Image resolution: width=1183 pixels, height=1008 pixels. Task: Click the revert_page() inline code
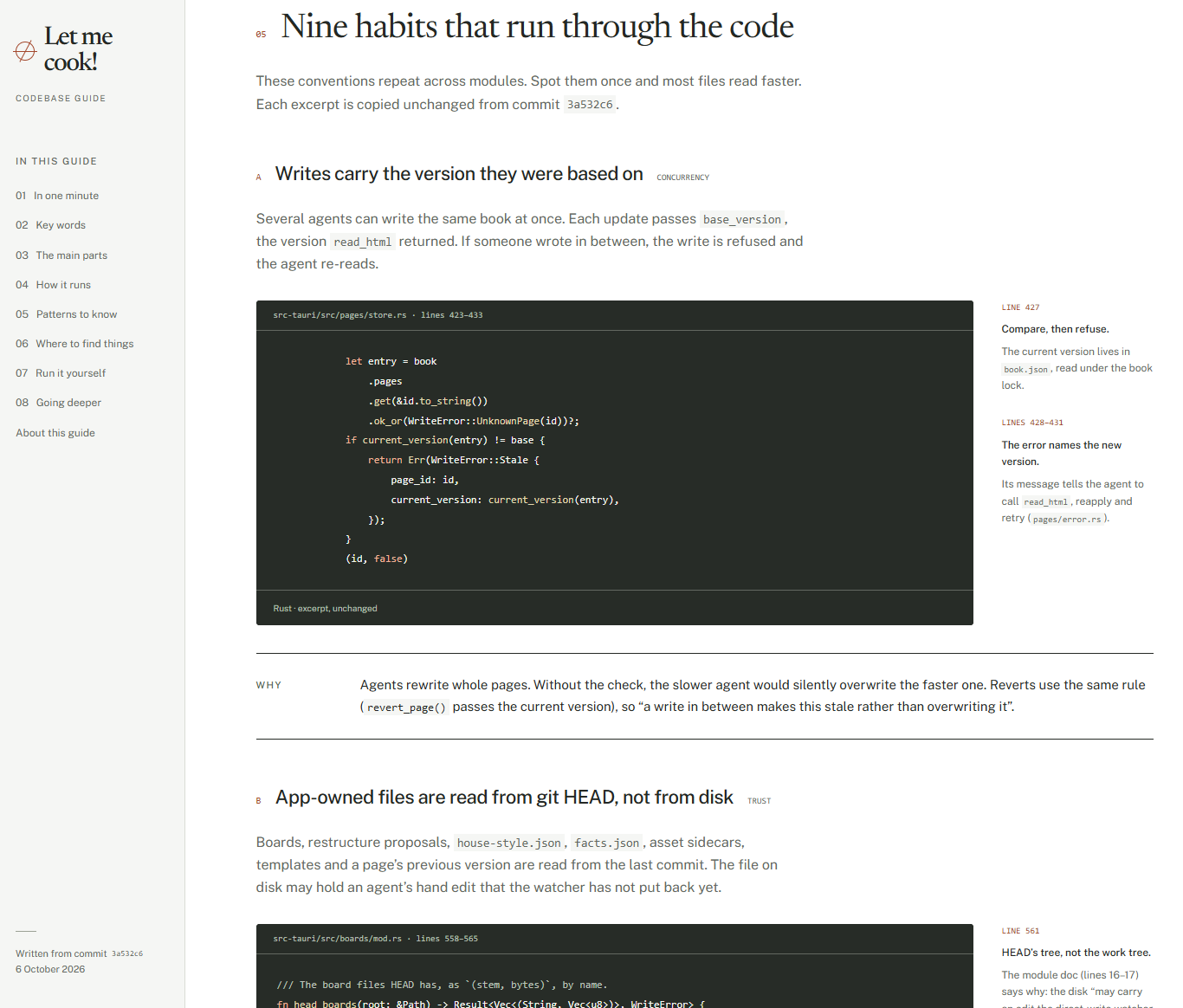click(x=406, y=708)
